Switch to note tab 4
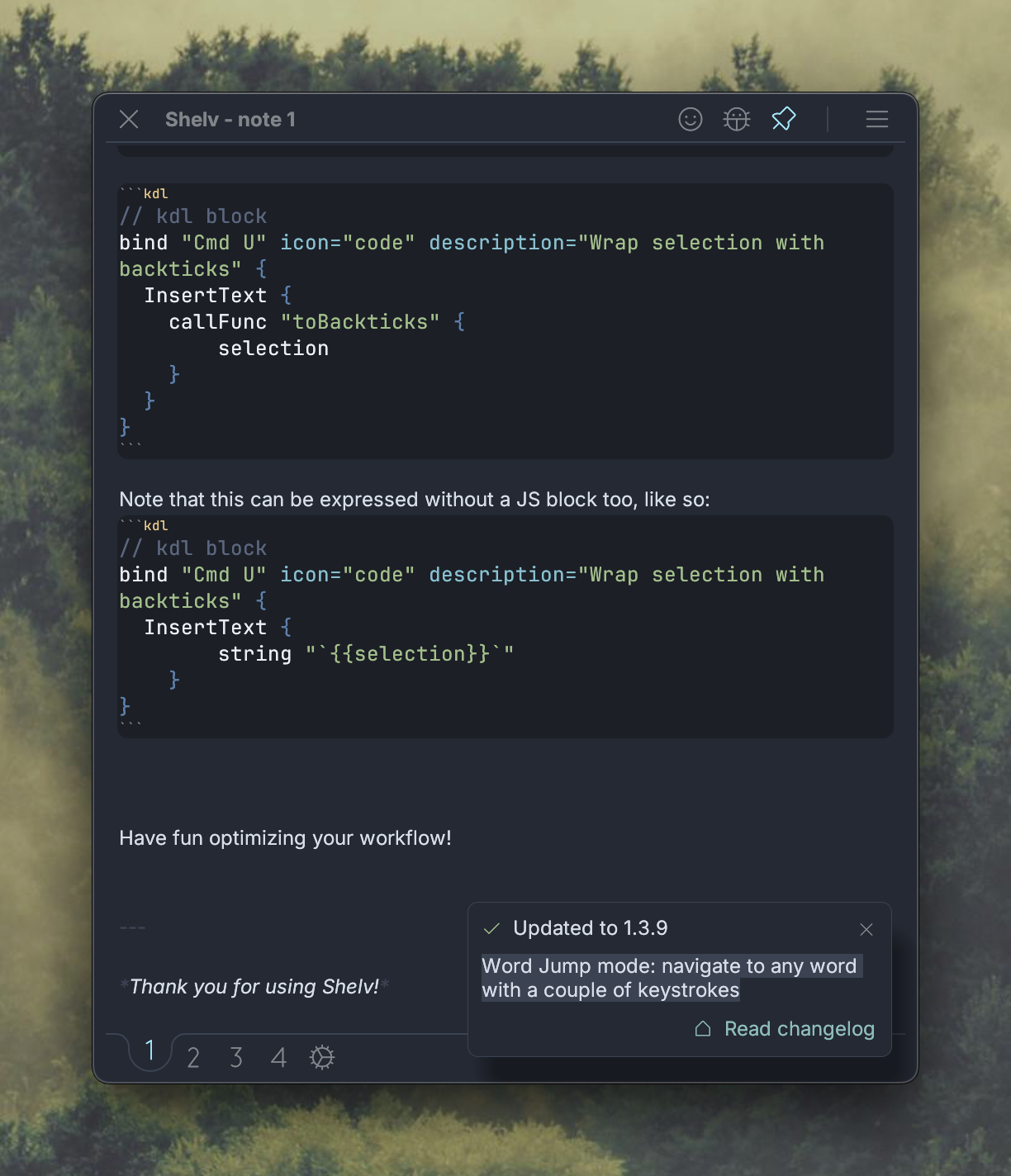The image size is (1011, 1176). pyautogui.click(x=278, y=1058)
